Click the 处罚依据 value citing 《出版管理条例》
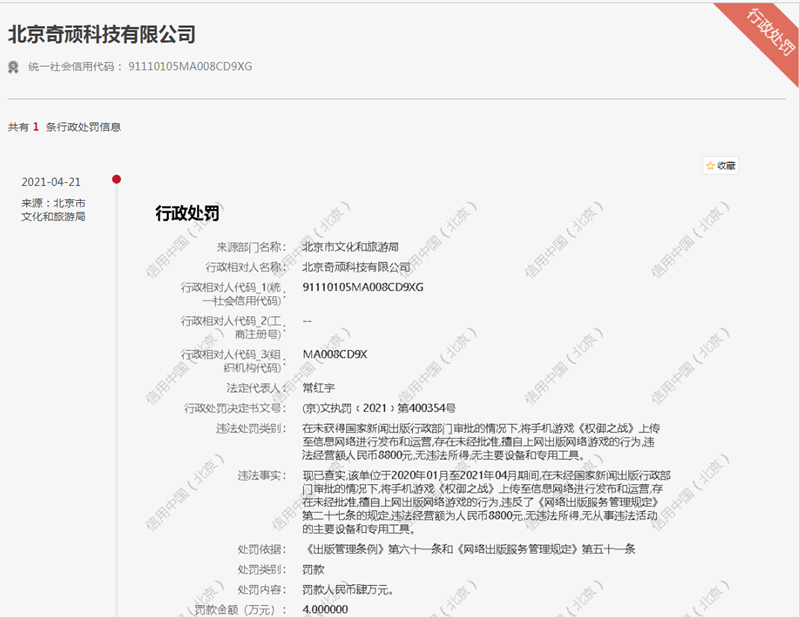800x617 pixels. (469, 549)
